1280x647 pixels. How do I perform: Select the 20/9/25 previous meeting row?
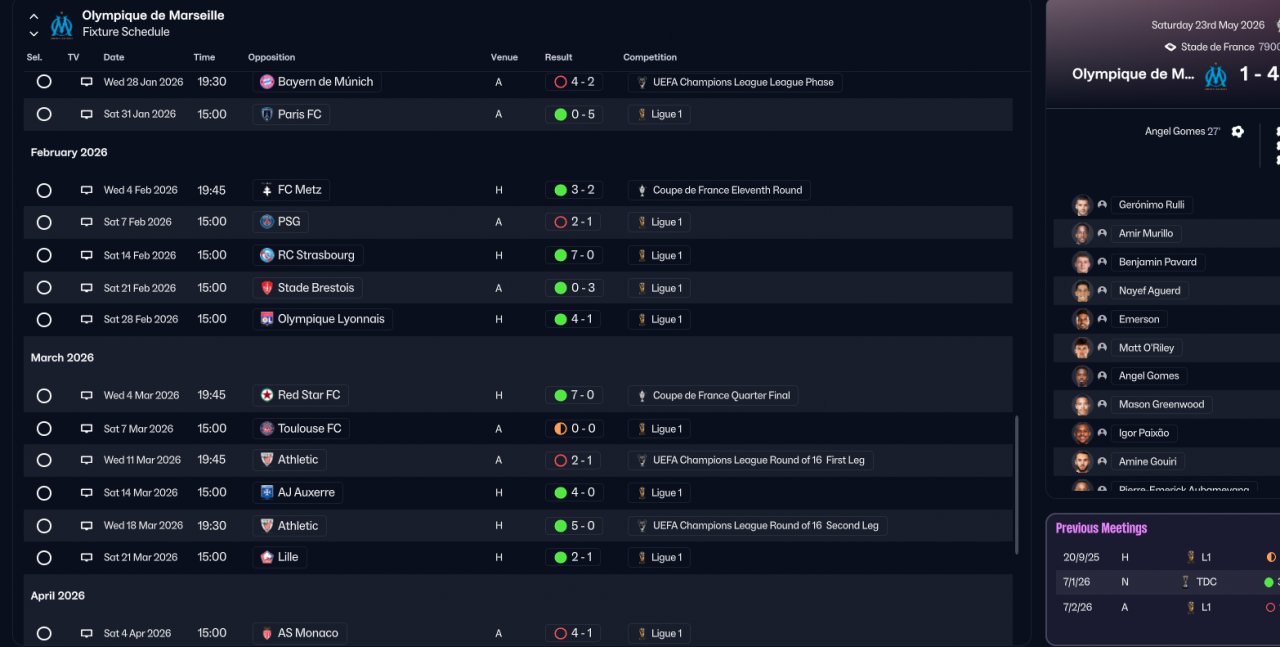tap(1167, 557)
